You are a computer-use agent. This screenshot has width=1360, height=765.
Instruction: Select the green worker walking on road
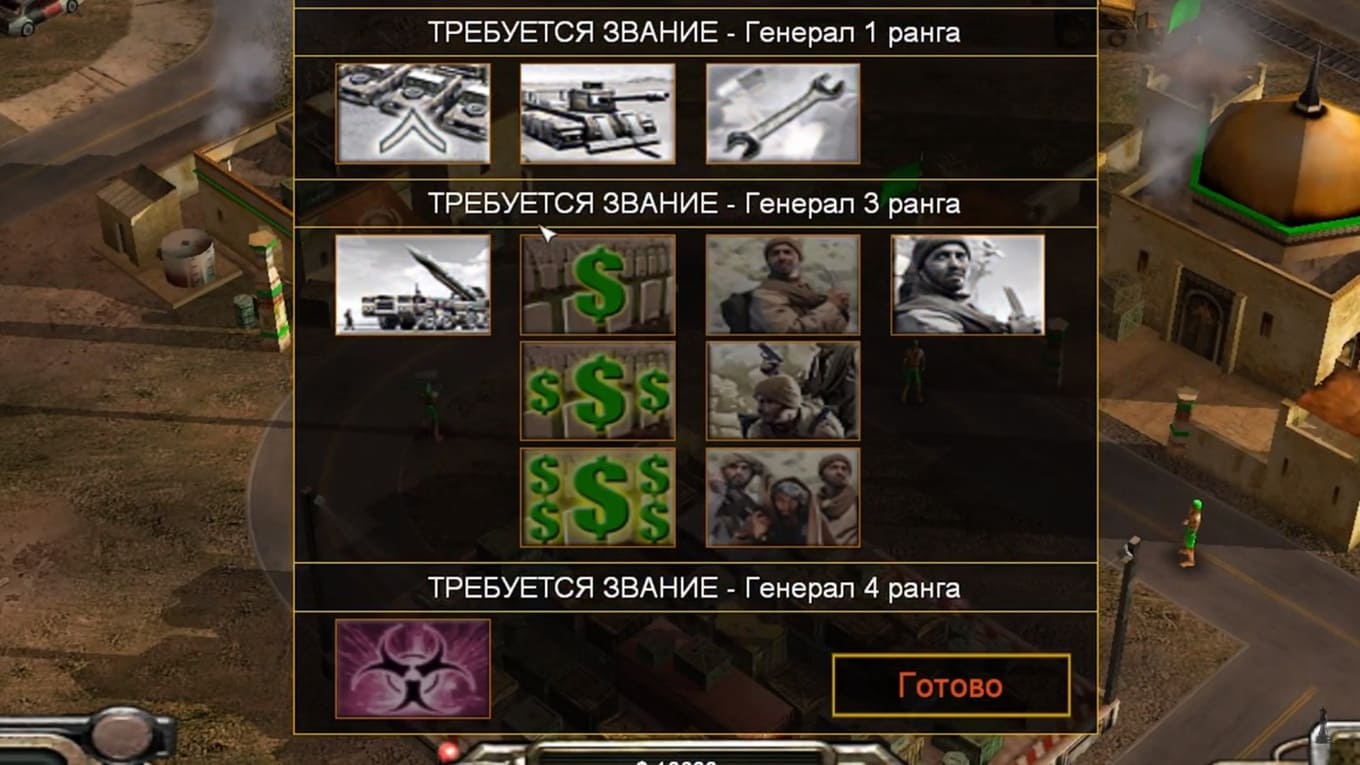pos(1189,532)
